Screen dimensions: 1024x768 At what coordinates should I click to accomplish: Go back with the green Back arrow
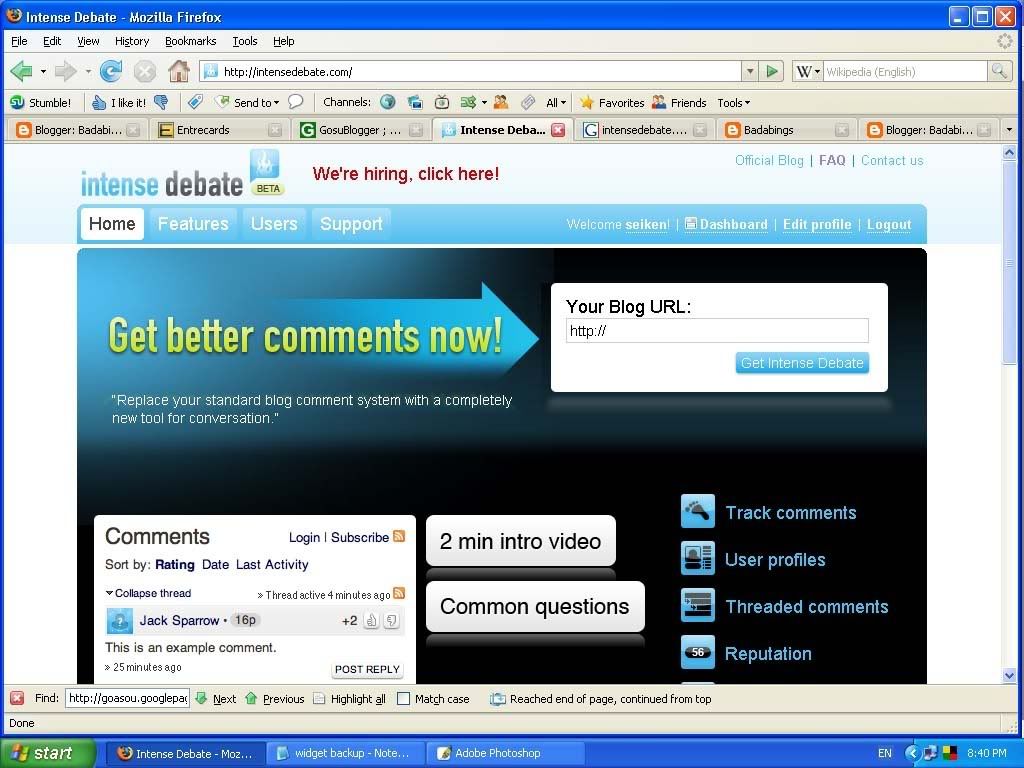(21, 71)
